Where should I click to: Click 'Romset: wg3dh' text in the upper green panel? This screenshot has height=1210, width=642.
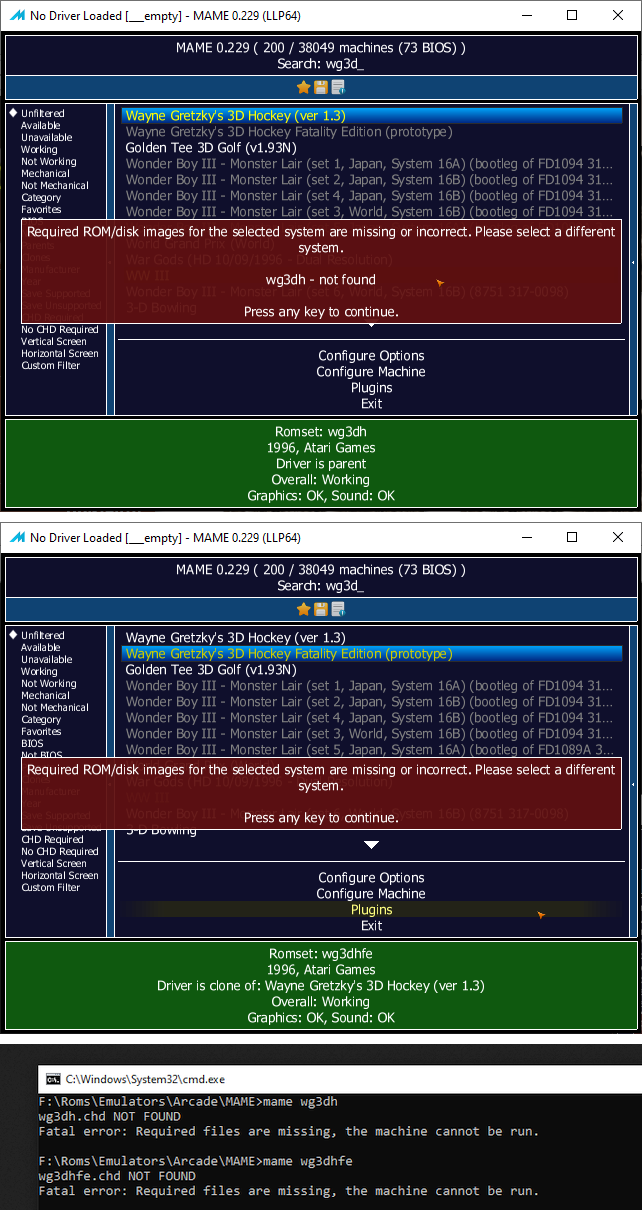tap(321, 431)
